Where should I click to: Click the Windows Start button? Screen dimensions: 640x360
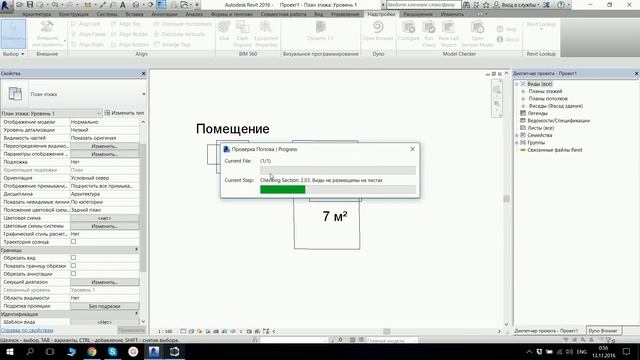click(x=9, y=351)
